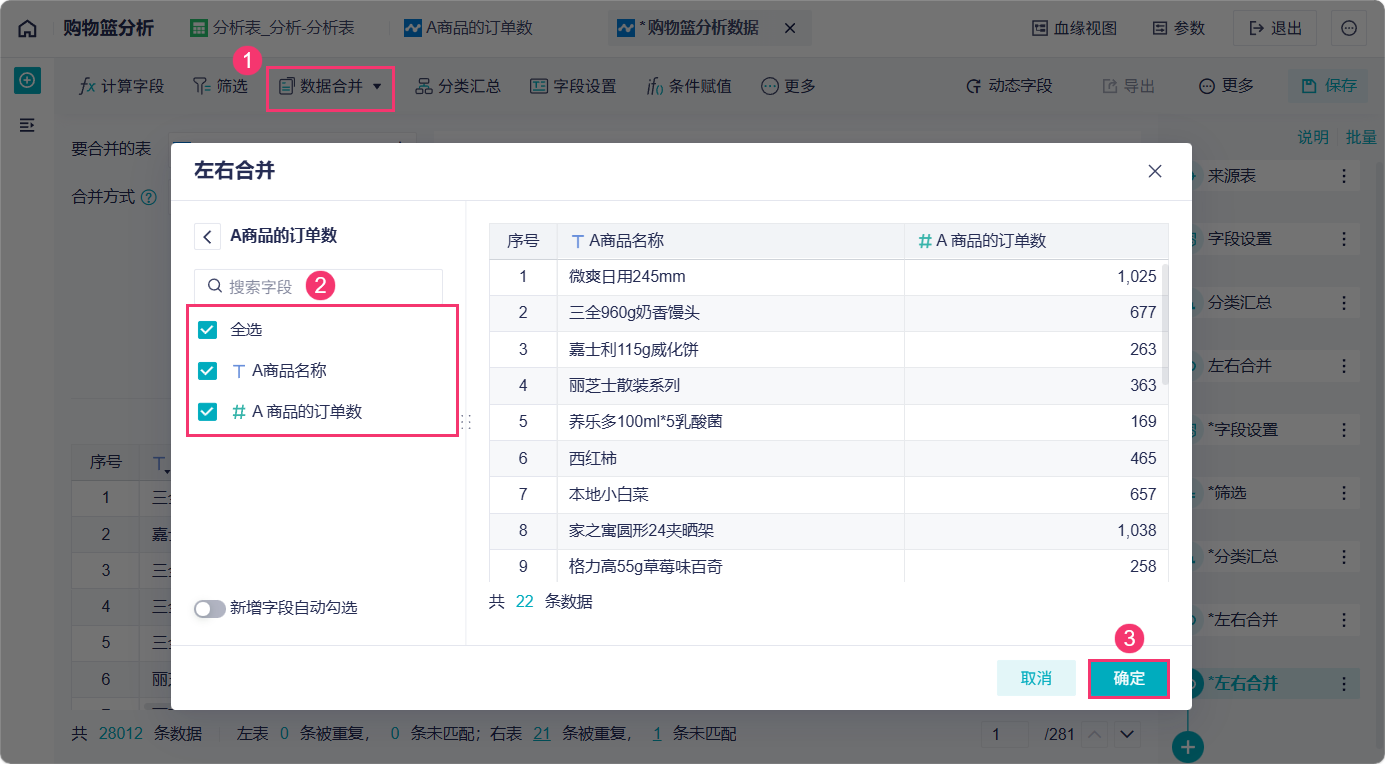
Task: Switch to 分析表_分析-分析表 tab
Action: click(272, 29)
